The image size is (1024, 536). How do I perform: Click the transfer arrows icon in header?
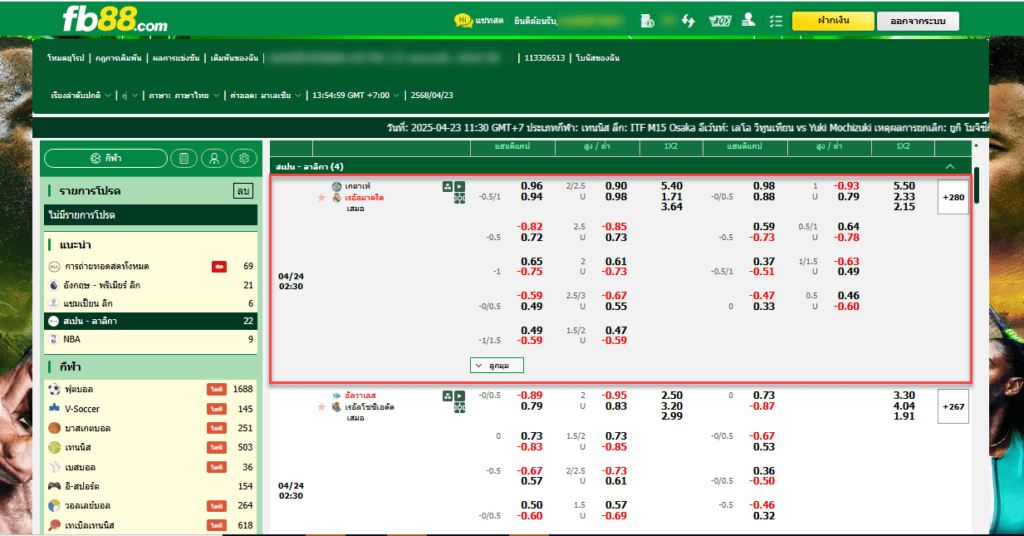(688, 21)
